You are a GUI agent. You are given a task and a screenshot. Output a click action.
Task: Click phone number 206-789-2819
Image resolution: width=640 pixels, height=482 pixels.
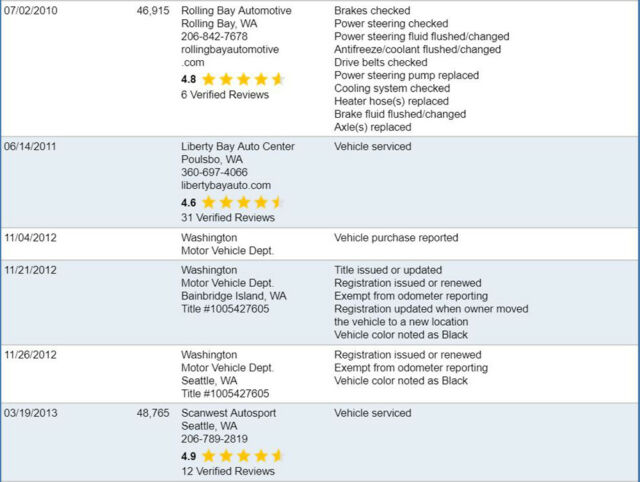tap(214, 439)
